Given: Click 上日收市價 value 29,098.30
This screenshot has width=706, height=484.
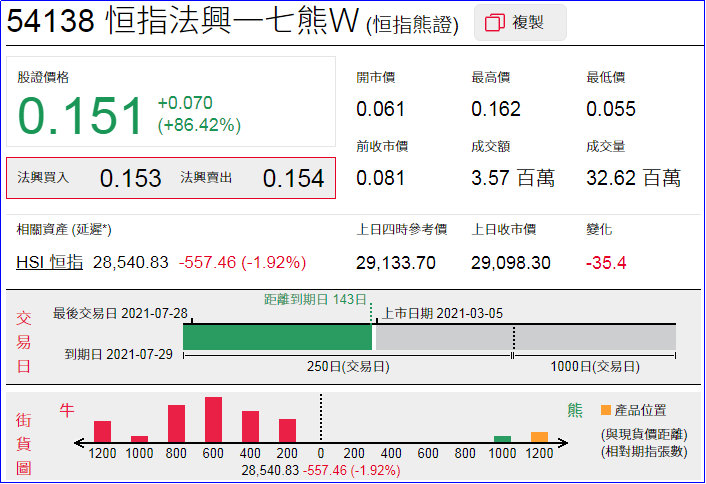Looking at the screenshot, I should click(x=511, y=263).
